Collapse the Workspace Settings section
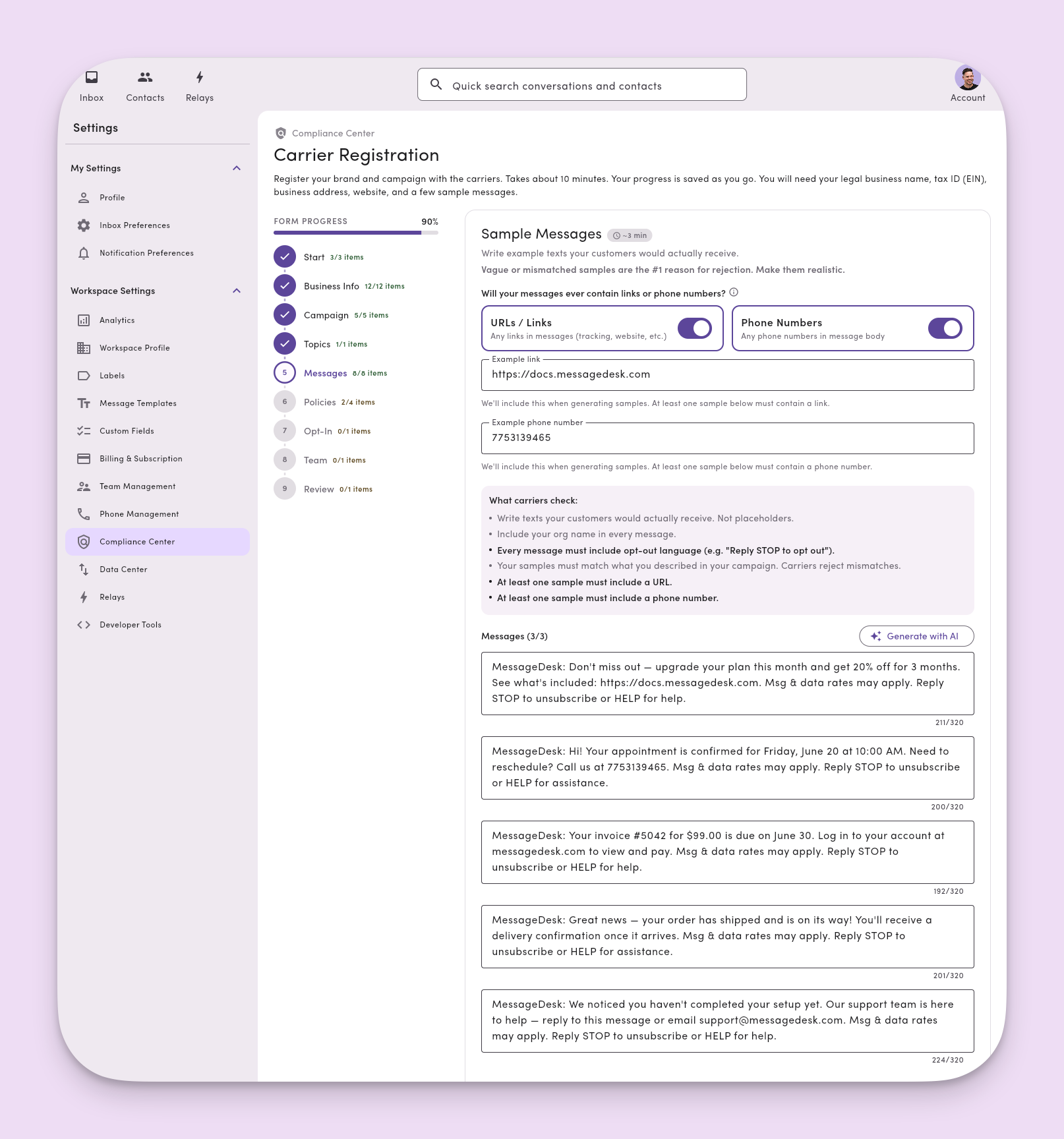The height and width of the screenshot is (1139, 1064). click(x=237, y=291)
